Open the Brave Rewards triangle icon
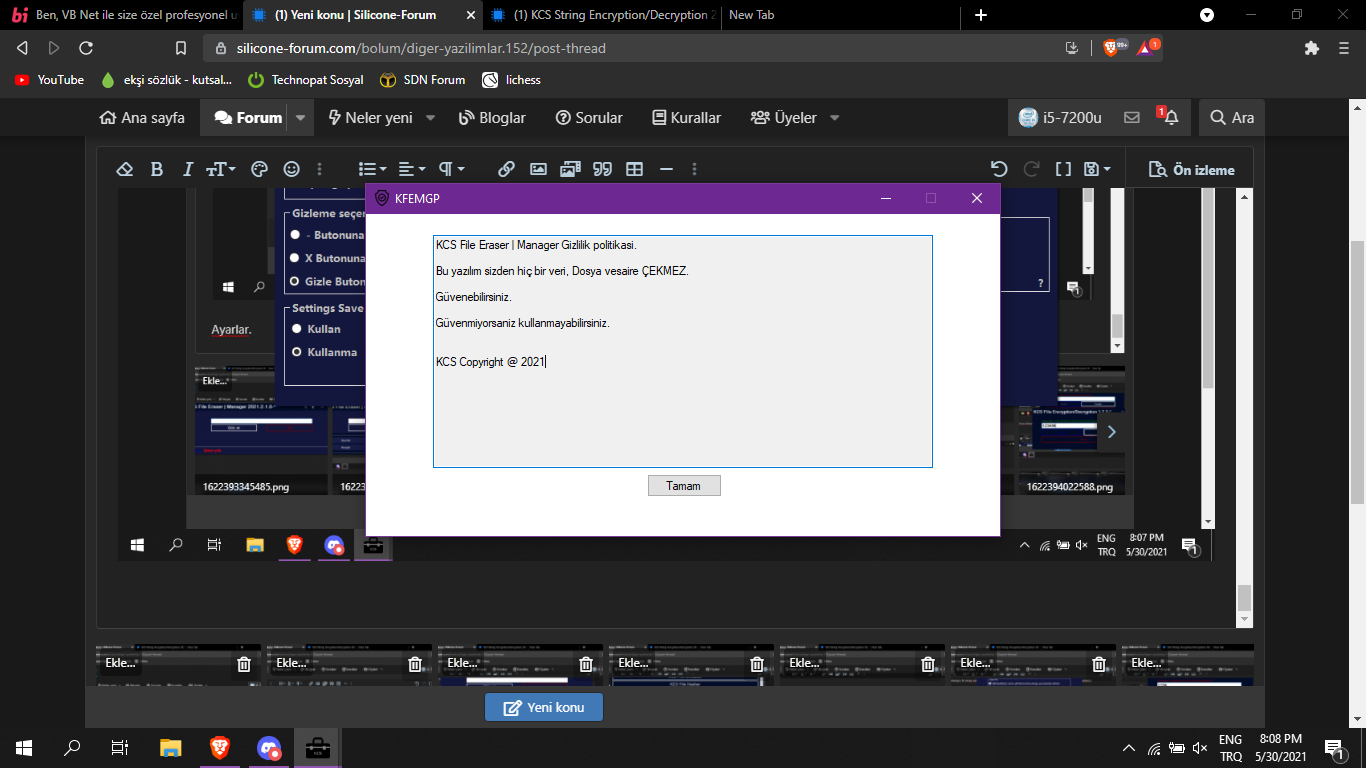This screenshot has width=1366, height=768. 1147,47
